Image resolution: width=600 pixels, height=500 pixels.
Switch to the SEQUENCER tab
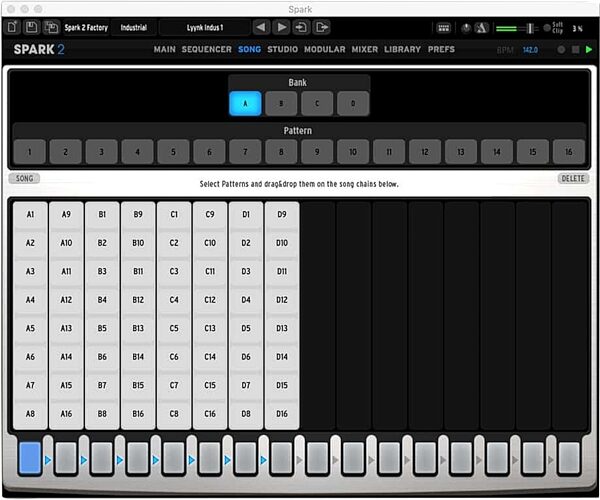click(207, 49)
